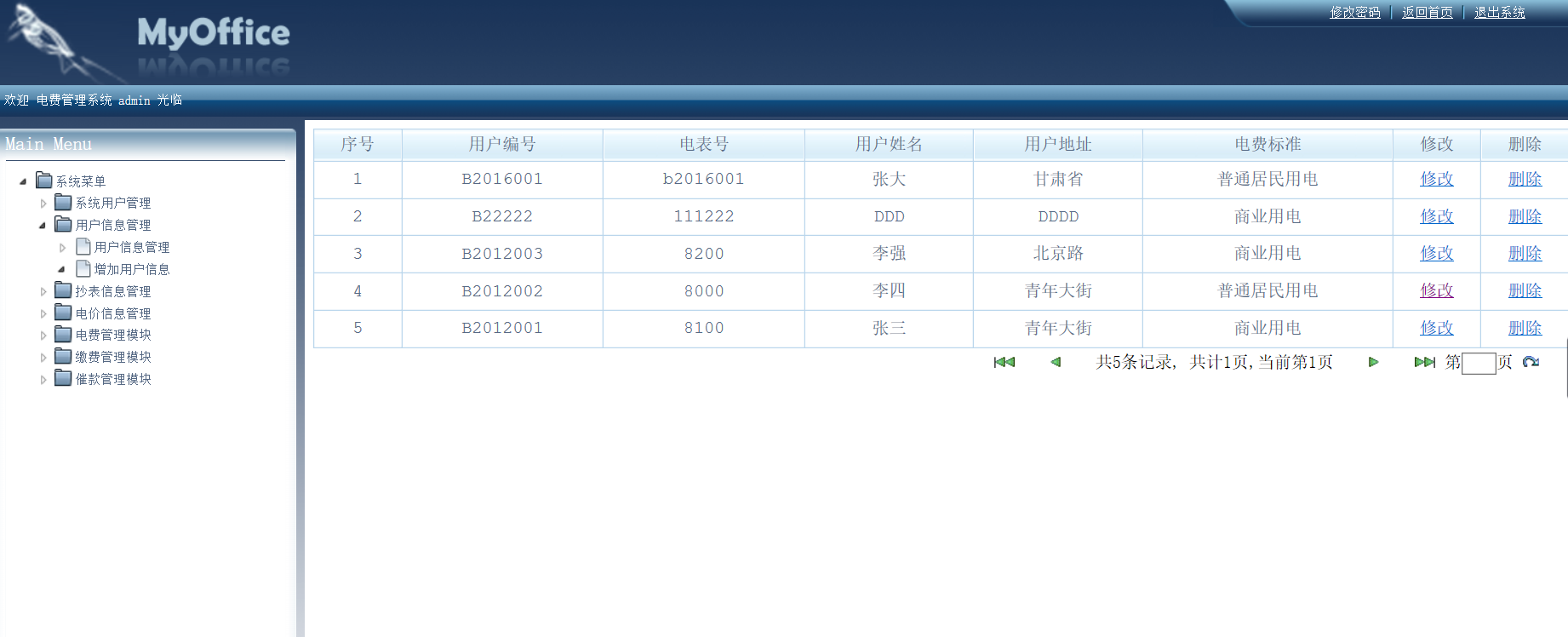
Task: Go to first page of records
Action: pos(1004,362)
